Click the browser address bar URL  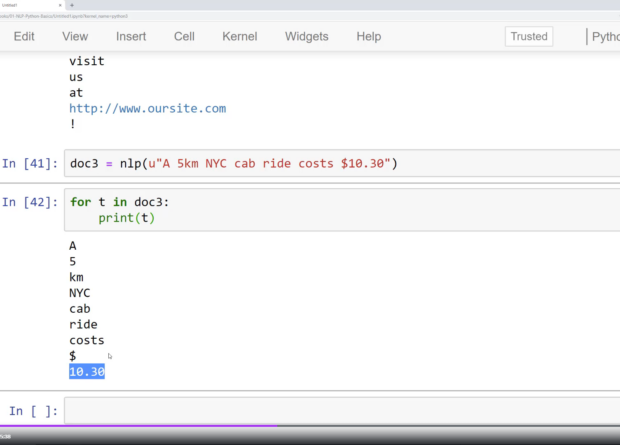click(64, 16)
